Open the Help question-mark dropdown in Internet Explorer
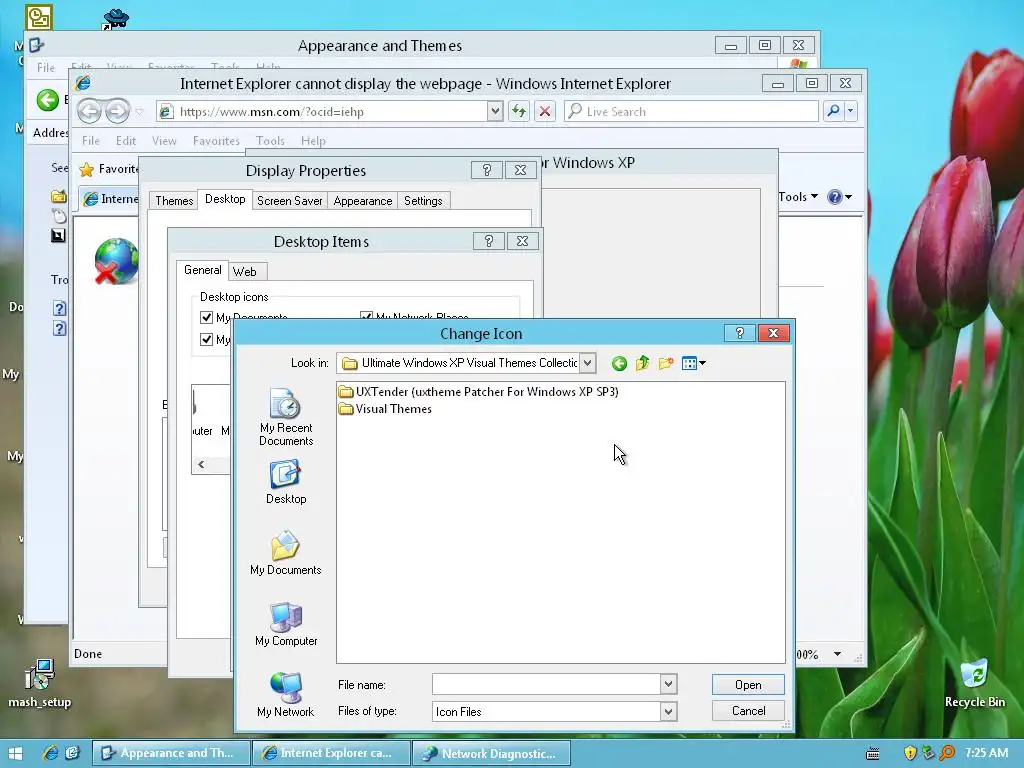Screen dimensions: 1024x768 pos(839,197)
